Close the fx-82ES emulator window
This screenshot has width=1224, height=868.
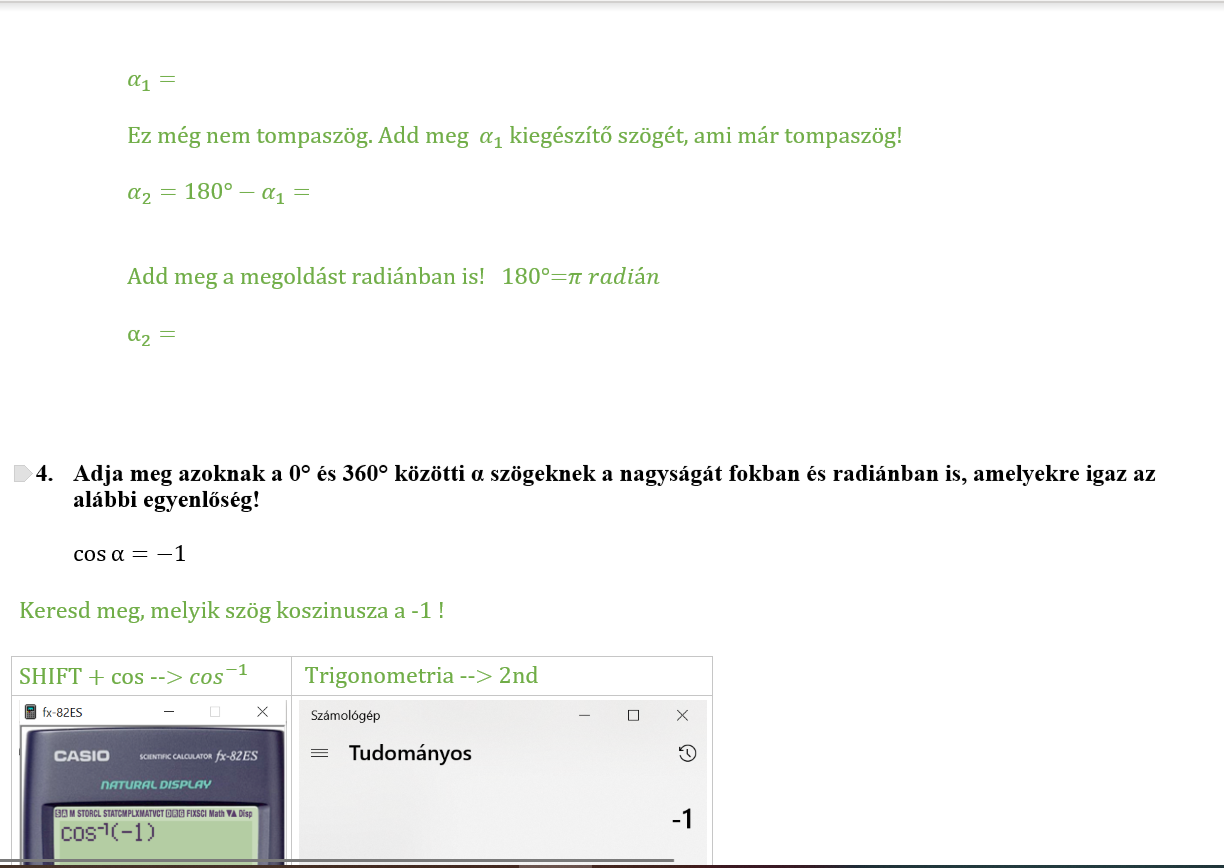262,712
